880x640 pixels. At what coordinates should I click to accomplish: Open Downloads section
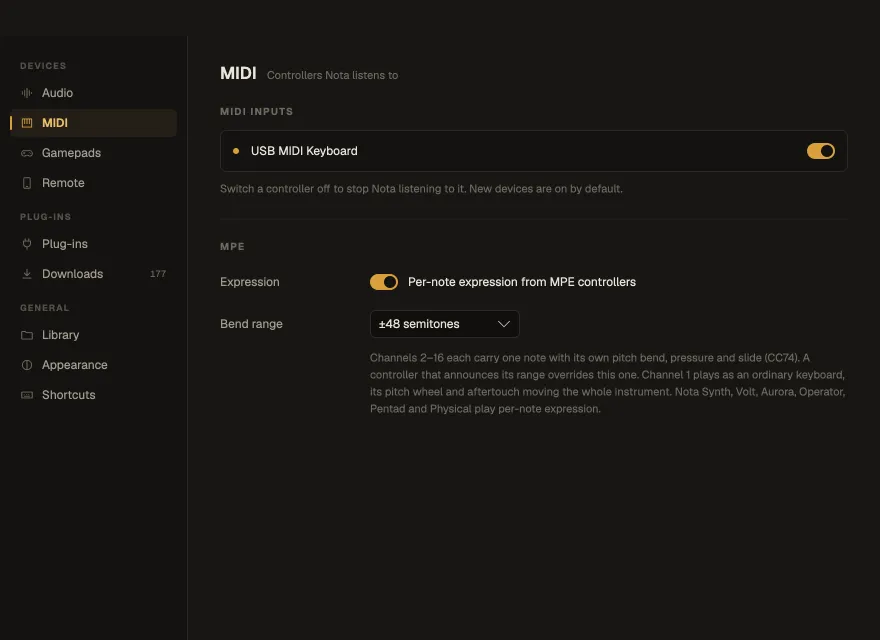(x=94, y=274)
